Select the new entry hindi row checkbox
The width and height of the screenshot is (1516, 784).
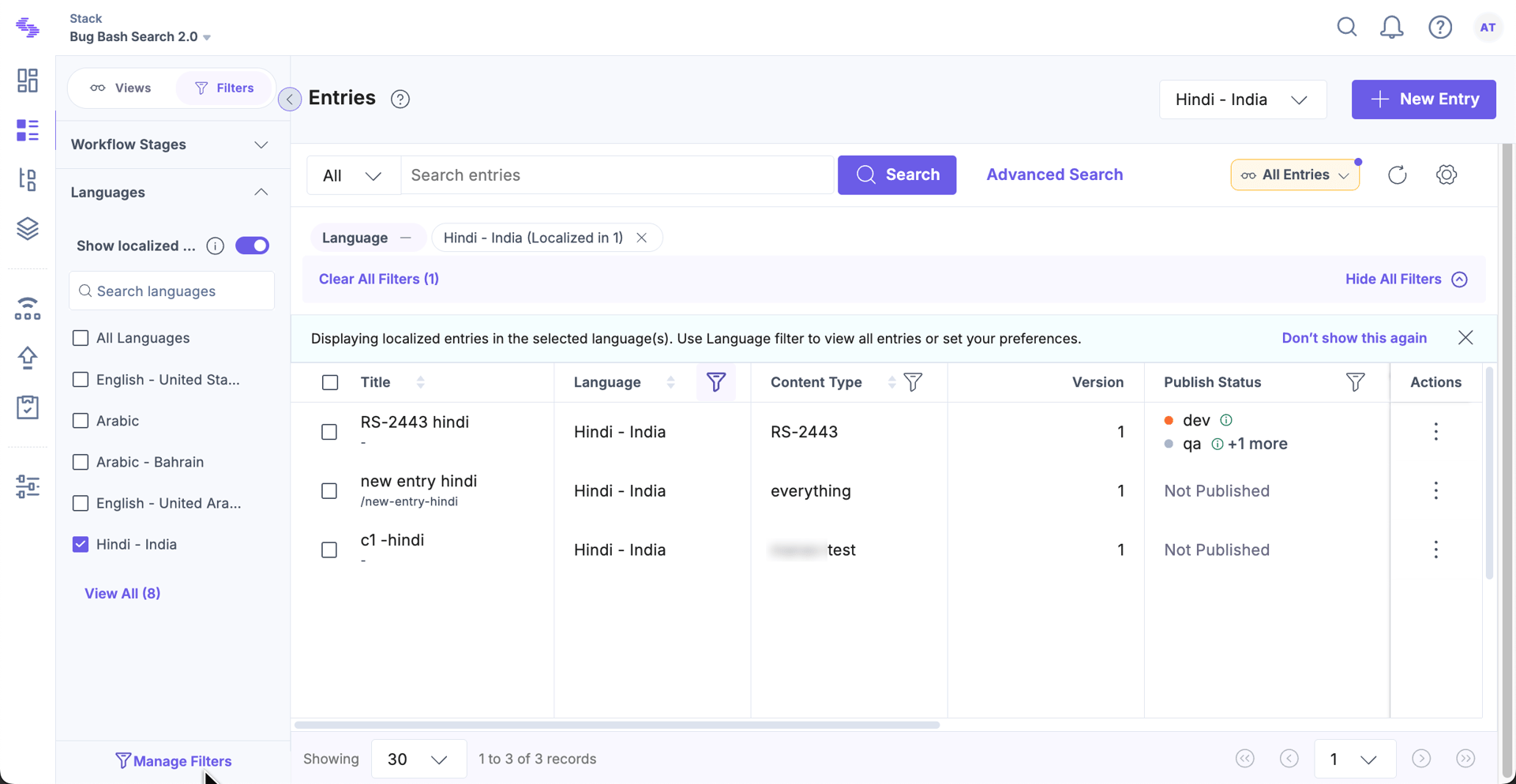(329, 491)
